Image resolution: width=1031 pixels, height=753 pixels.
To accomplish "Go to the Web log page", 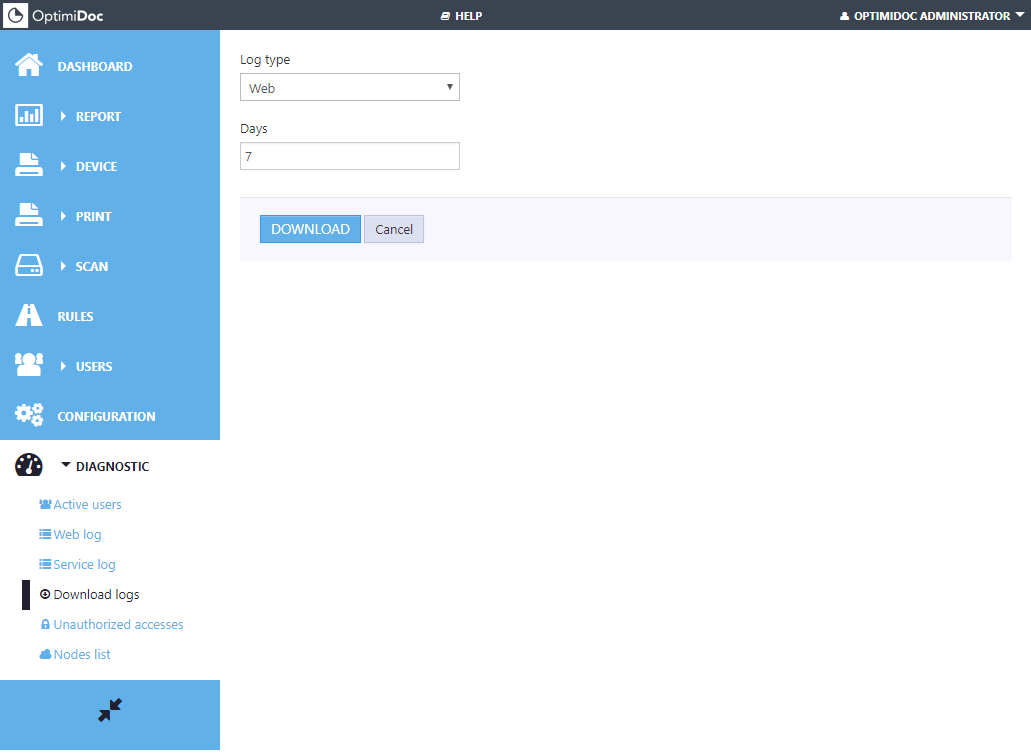I will (77, 535).
